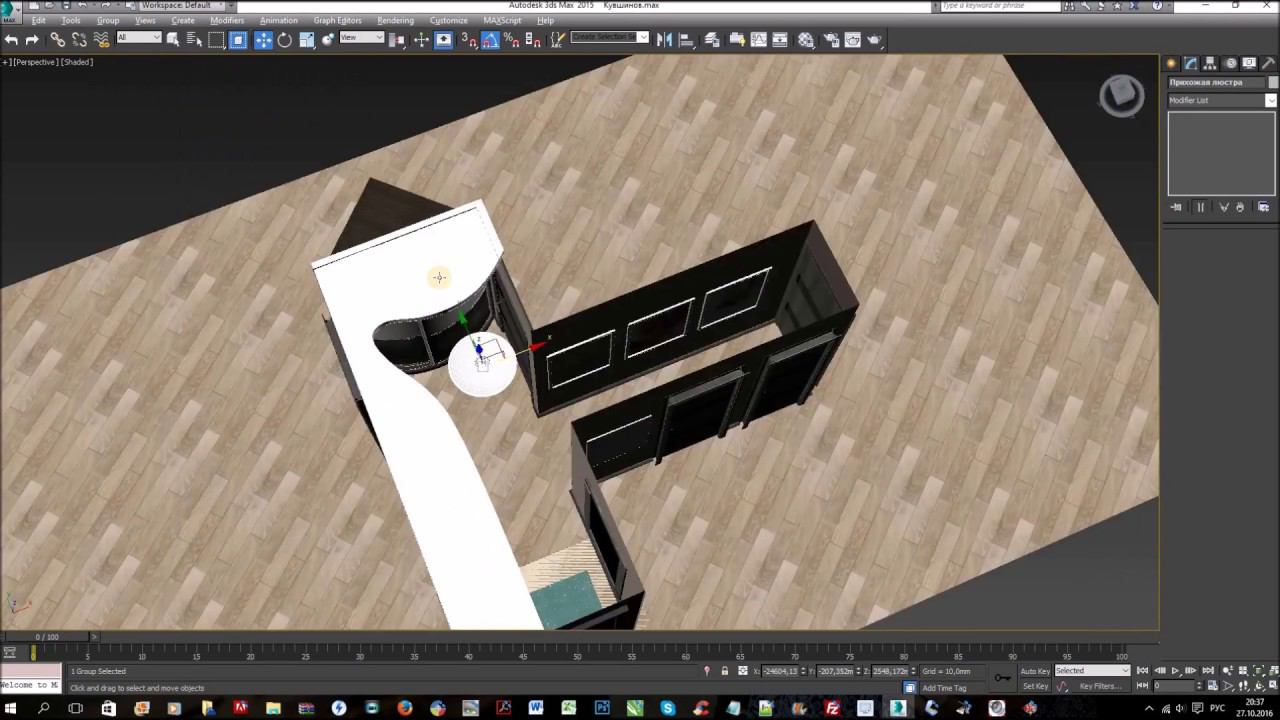Toggle the Selection Lock padlock
The image size is (1280, 720).
[724, 671]
